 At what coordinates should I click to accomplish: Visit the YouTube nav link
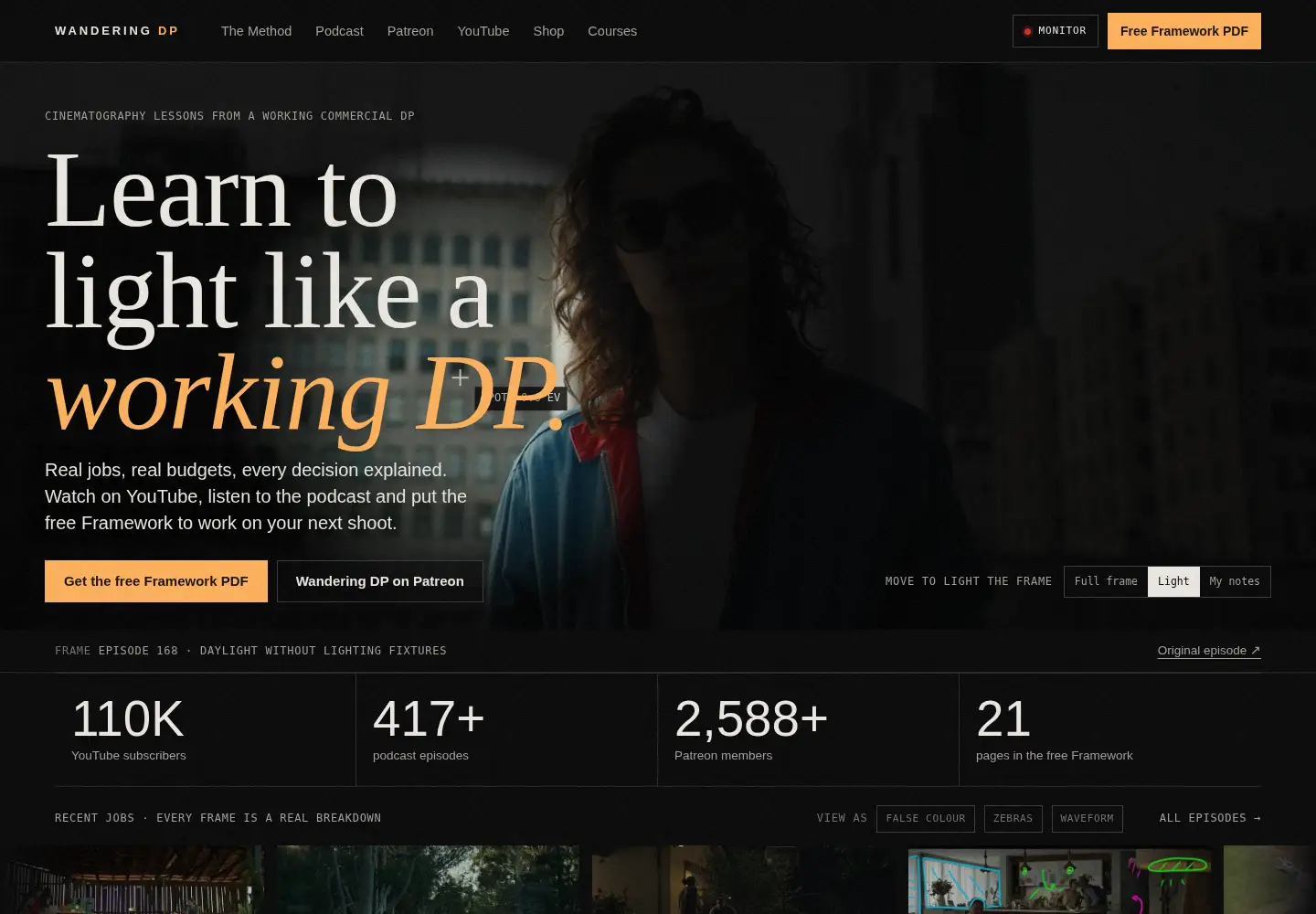(x=483, y=31)
